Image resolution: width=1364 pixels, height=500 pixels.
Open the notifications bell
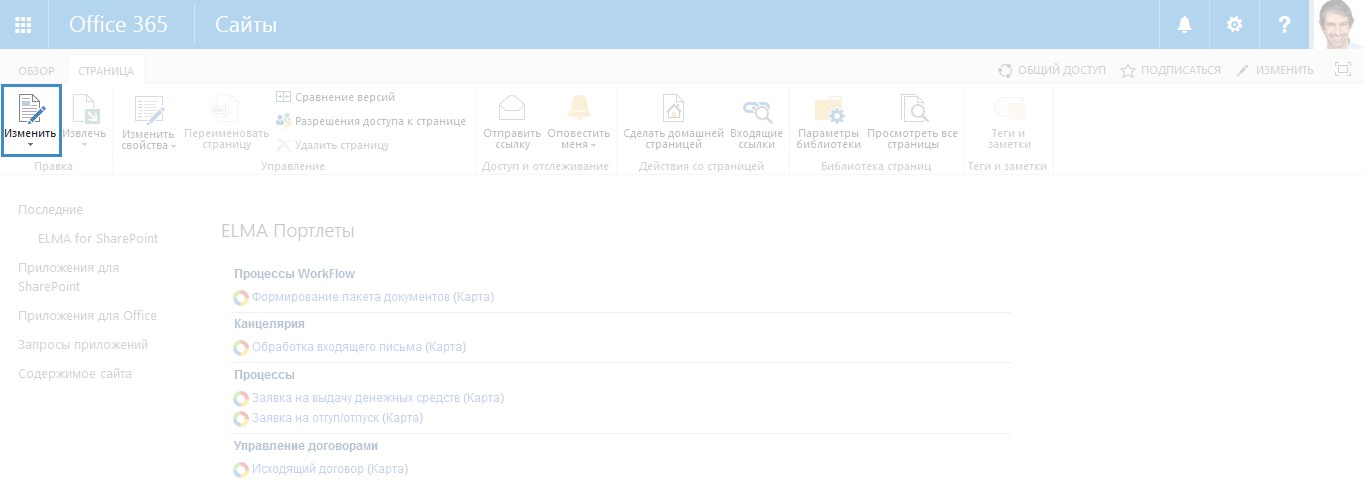(x=1185, y=24)
